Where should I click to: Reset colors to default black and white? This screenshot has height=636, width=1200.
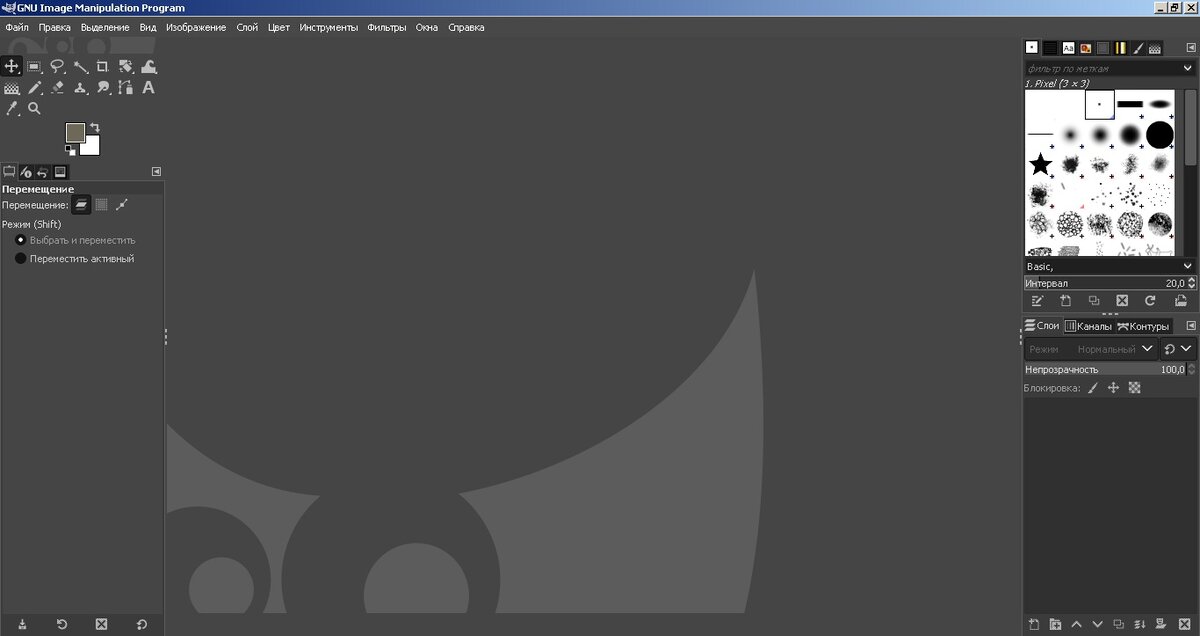coord(70,150)
